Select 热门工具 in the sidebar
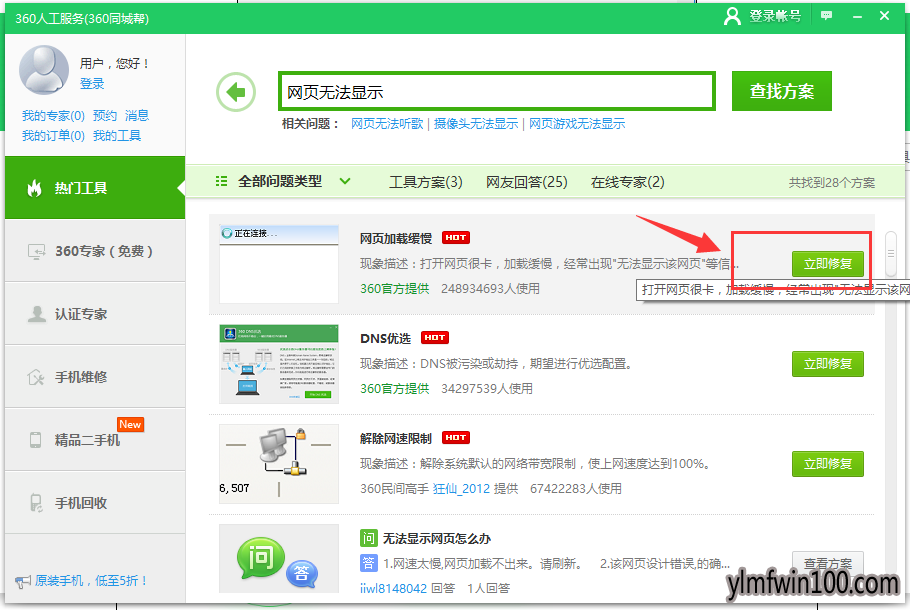 point(95,187)
